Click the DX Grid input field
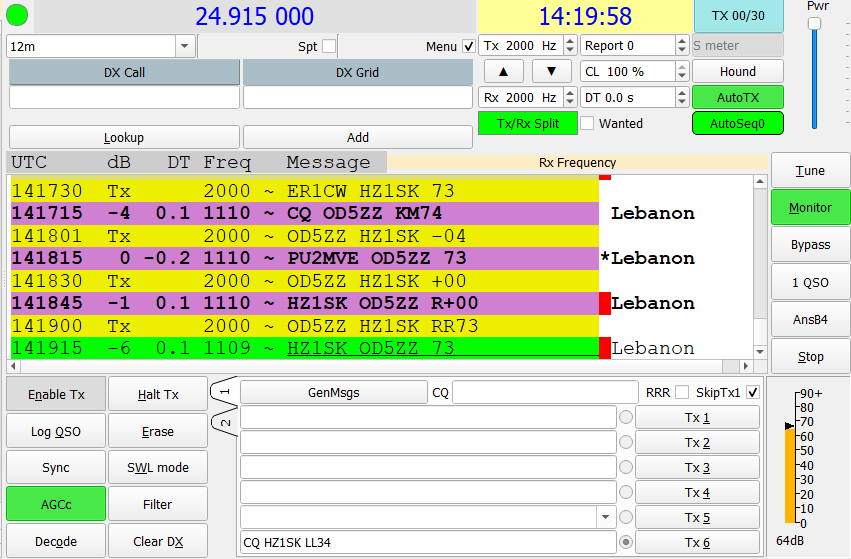This screenshot has height=559, width=851. tap(358, 98)
